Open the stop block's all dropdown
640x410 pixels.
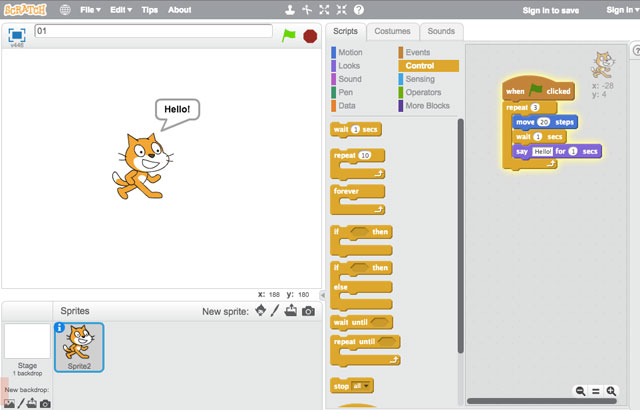click(x=361, y=386)
